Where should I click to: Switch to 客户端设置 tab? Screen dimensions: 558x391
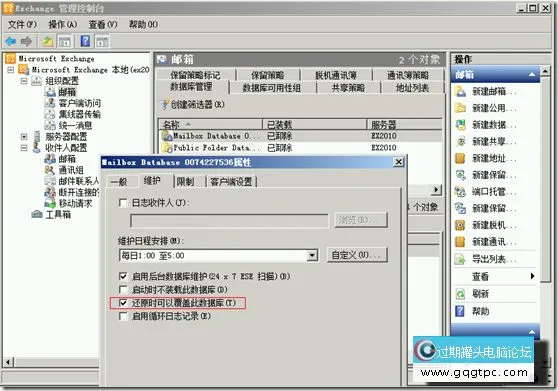click(x=231, y=182)
